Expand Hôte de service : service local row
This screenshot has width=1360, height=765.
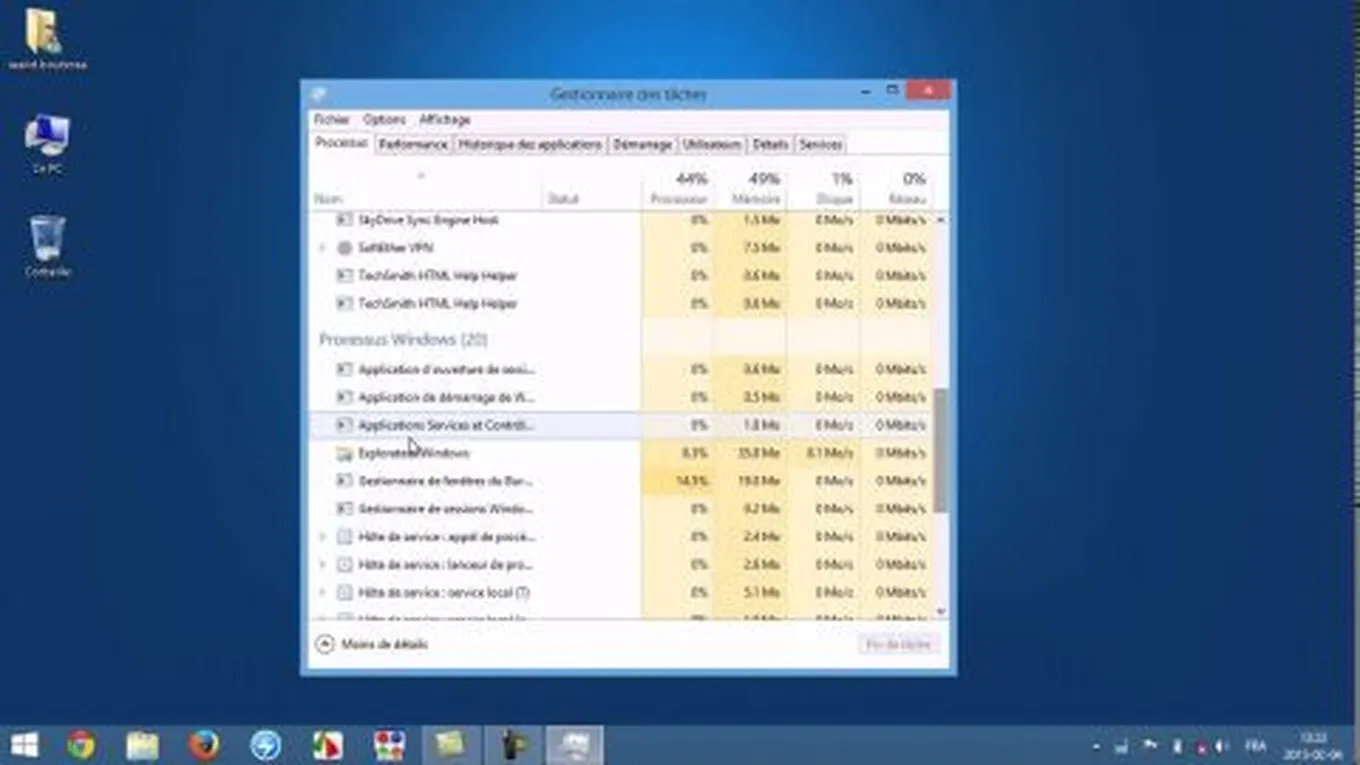point(322,593)
